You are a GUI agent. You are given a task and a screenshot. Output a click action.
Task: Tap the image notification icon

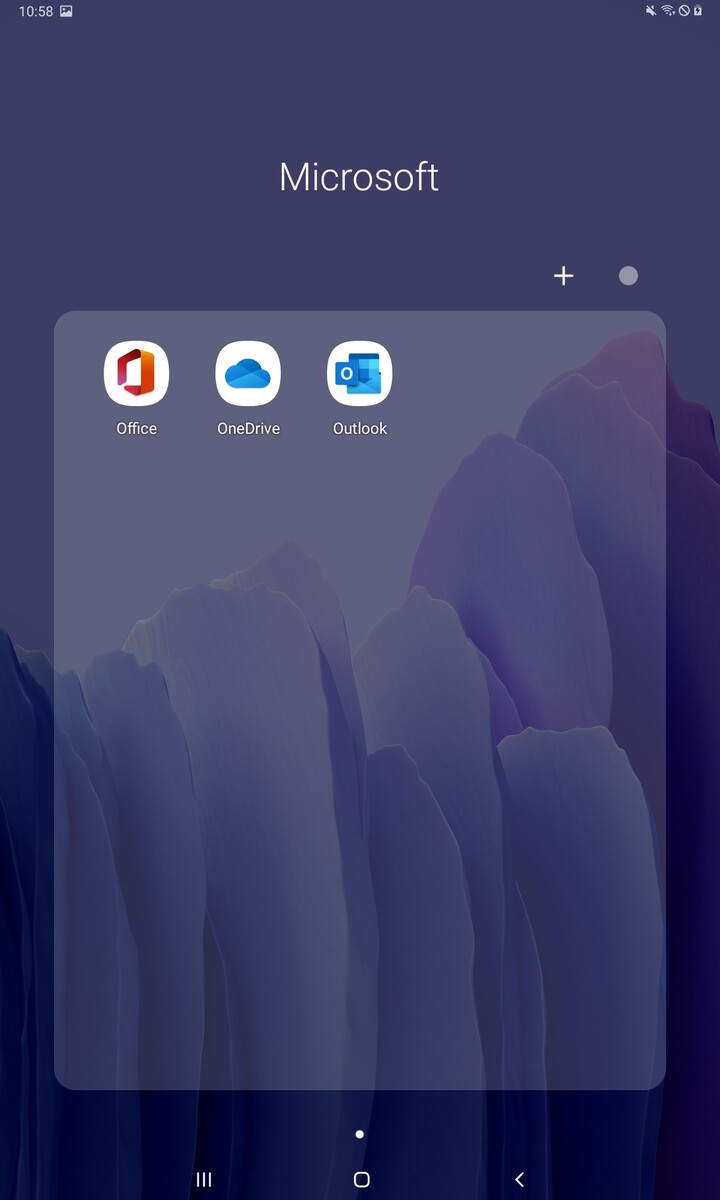[x=66, y=11]
